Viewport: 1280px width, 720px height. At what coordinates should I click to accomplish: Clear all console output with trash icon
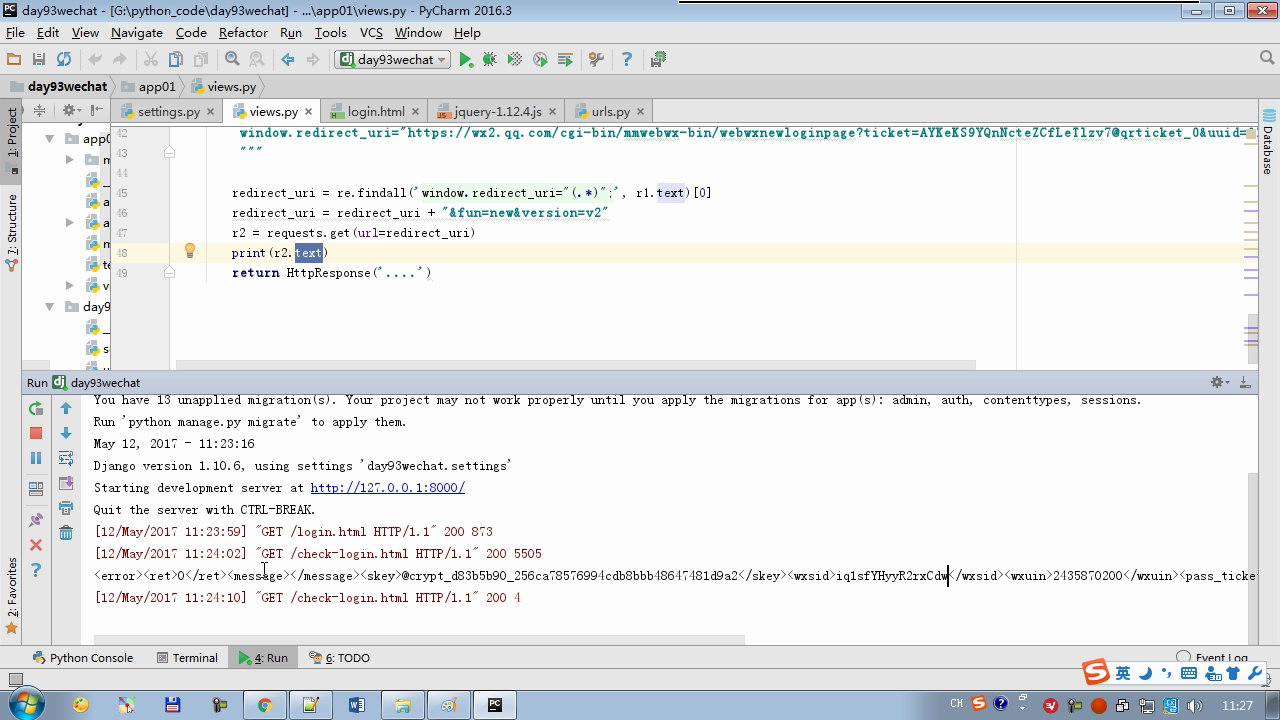click(66, 533)
